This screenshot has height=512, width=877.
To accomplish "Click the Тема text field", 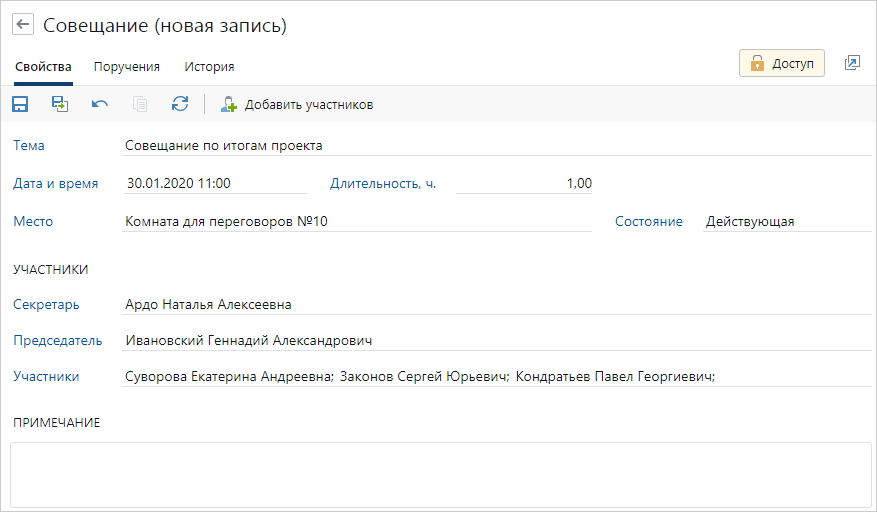I will 495,146.
